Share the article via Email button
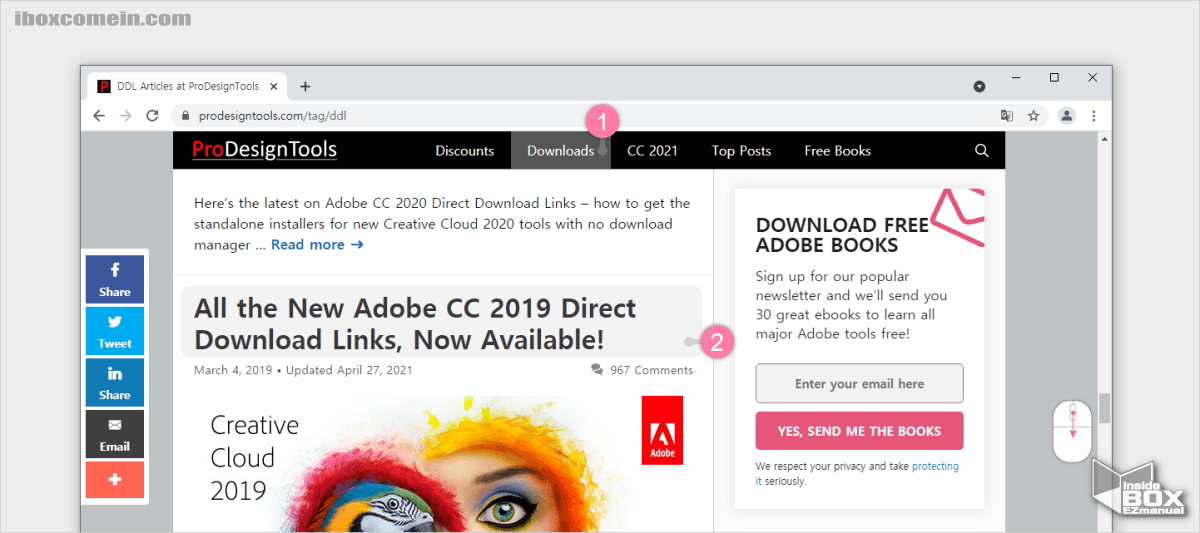The image size is (1200, 533). pos(114,434)
